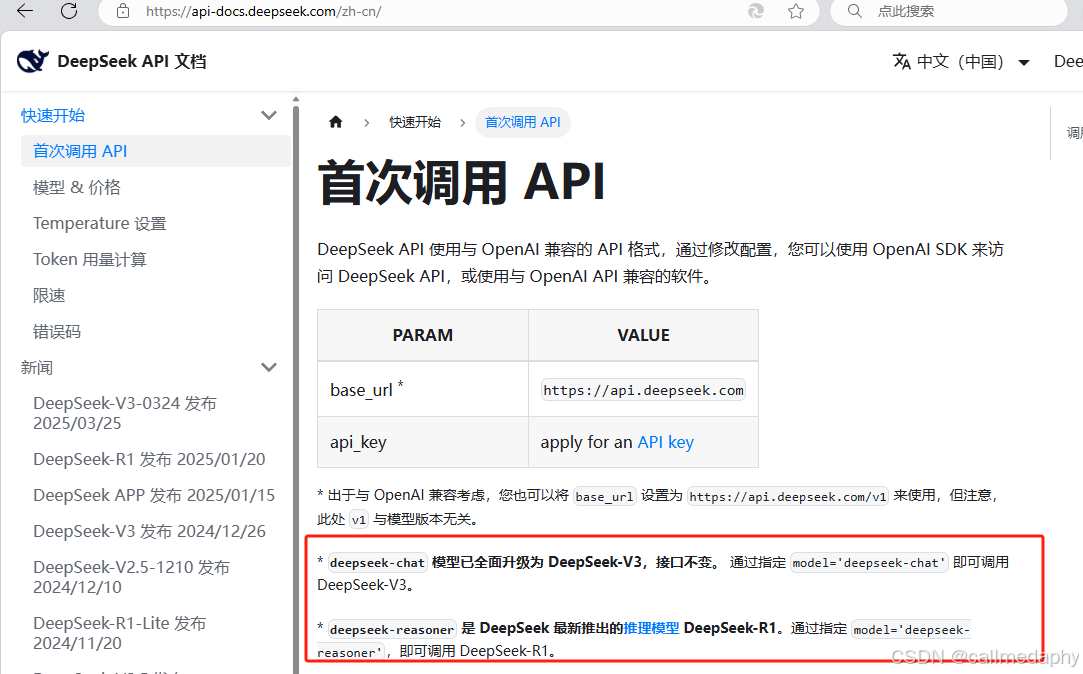
Task: Open the 限速 sidebar page
Action: [49, 296]
